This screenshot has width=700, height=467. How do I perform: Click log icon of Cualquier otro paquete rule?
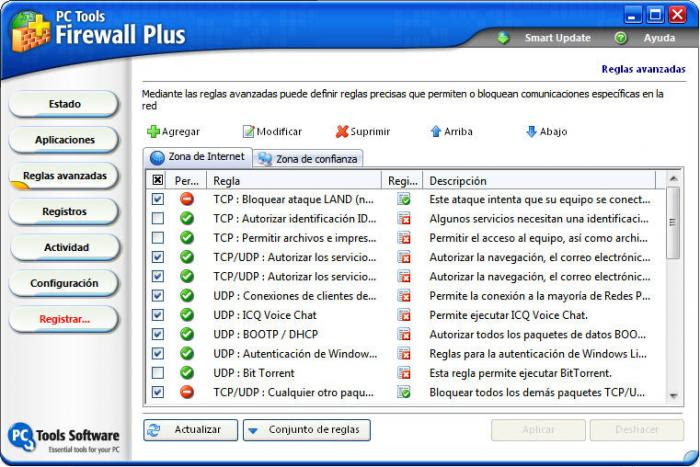(404, 392)
